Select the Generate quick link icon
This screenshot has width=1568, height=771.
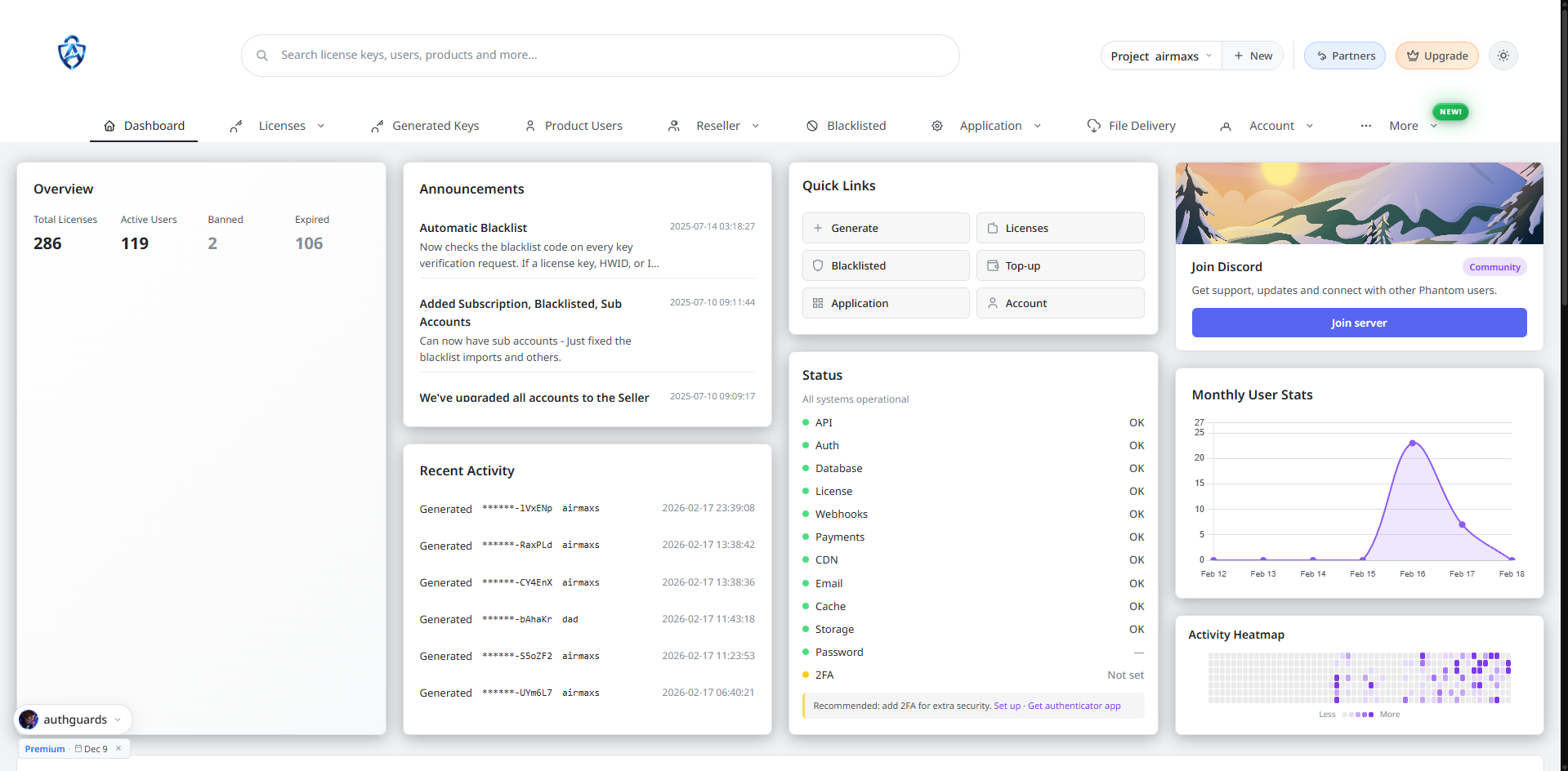point(820,228)
